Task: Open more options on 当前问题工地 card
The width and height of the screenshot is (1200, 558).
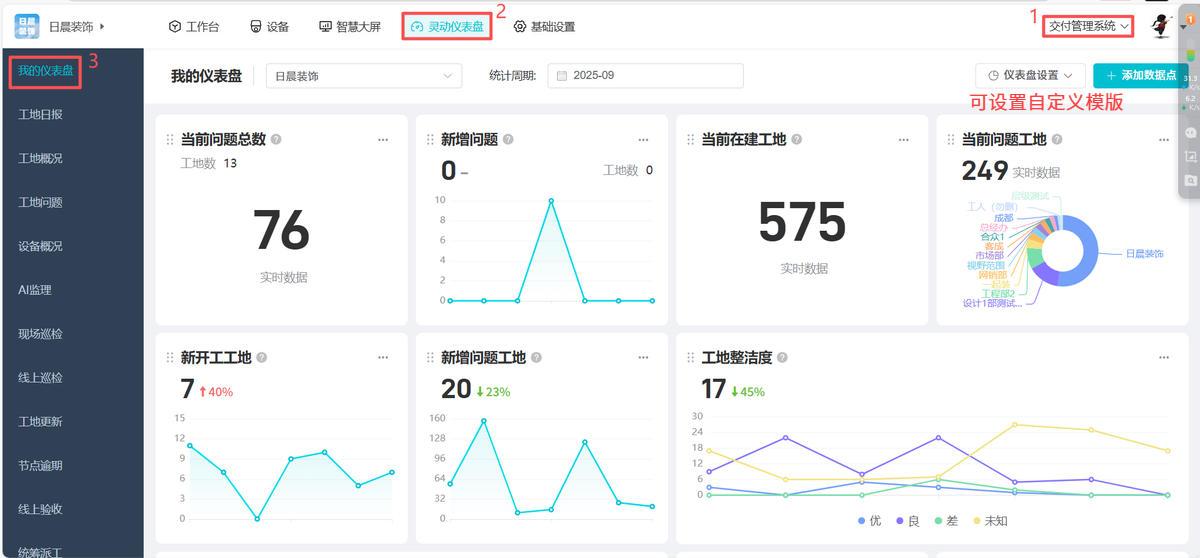Action: point(1164,140)
